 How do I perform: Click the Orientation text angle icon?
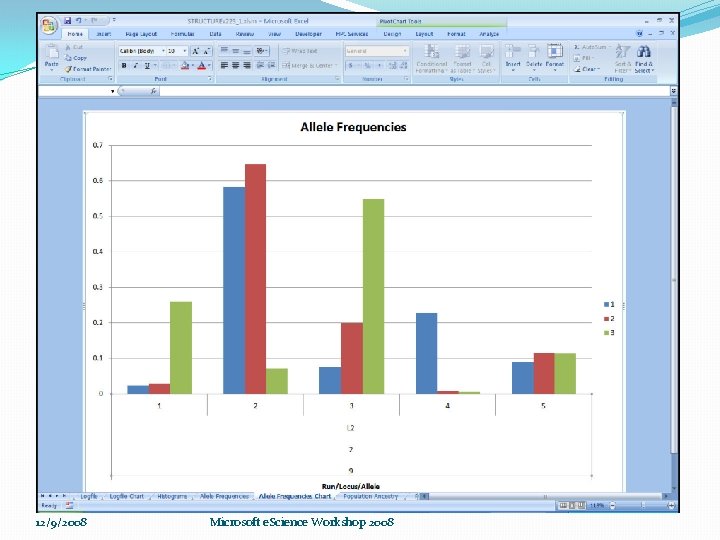(261, 51)
